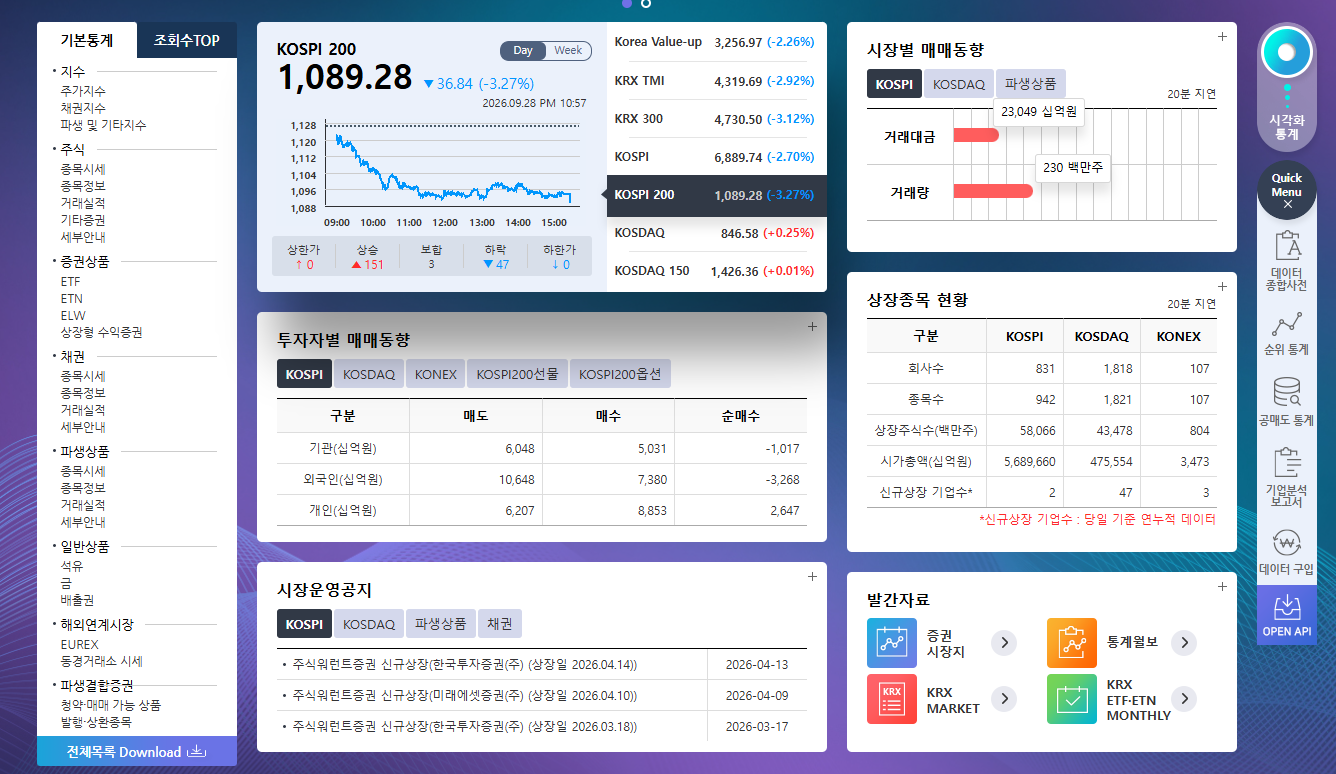Image resolution: width=1336 pixels, height=774 pixels.
Task: Select KOSPI200옵션 tab in 투자자별 매매동향
Action: (x=620, y=374)
